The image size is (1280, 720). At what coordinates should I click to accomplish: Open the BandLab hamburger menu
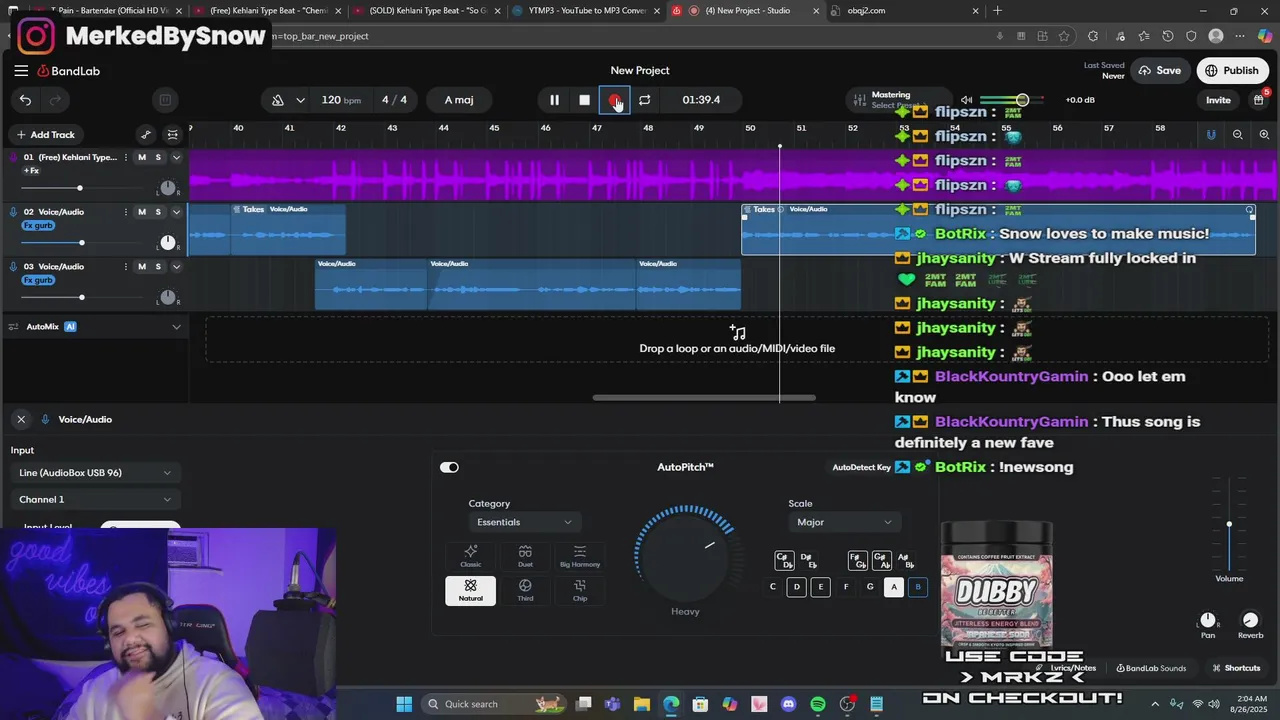click(x=21, y=71)
